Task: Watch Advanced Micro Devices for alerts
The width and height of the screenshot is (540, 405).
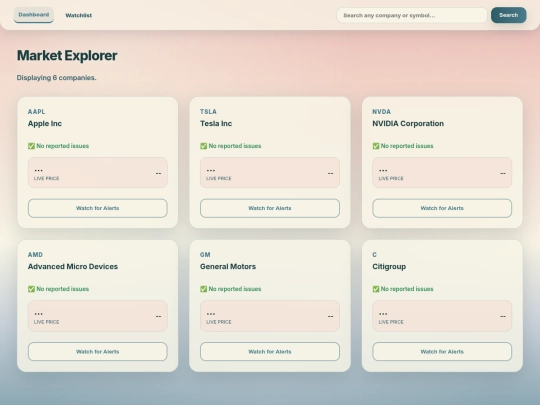Action: [98, 352]
